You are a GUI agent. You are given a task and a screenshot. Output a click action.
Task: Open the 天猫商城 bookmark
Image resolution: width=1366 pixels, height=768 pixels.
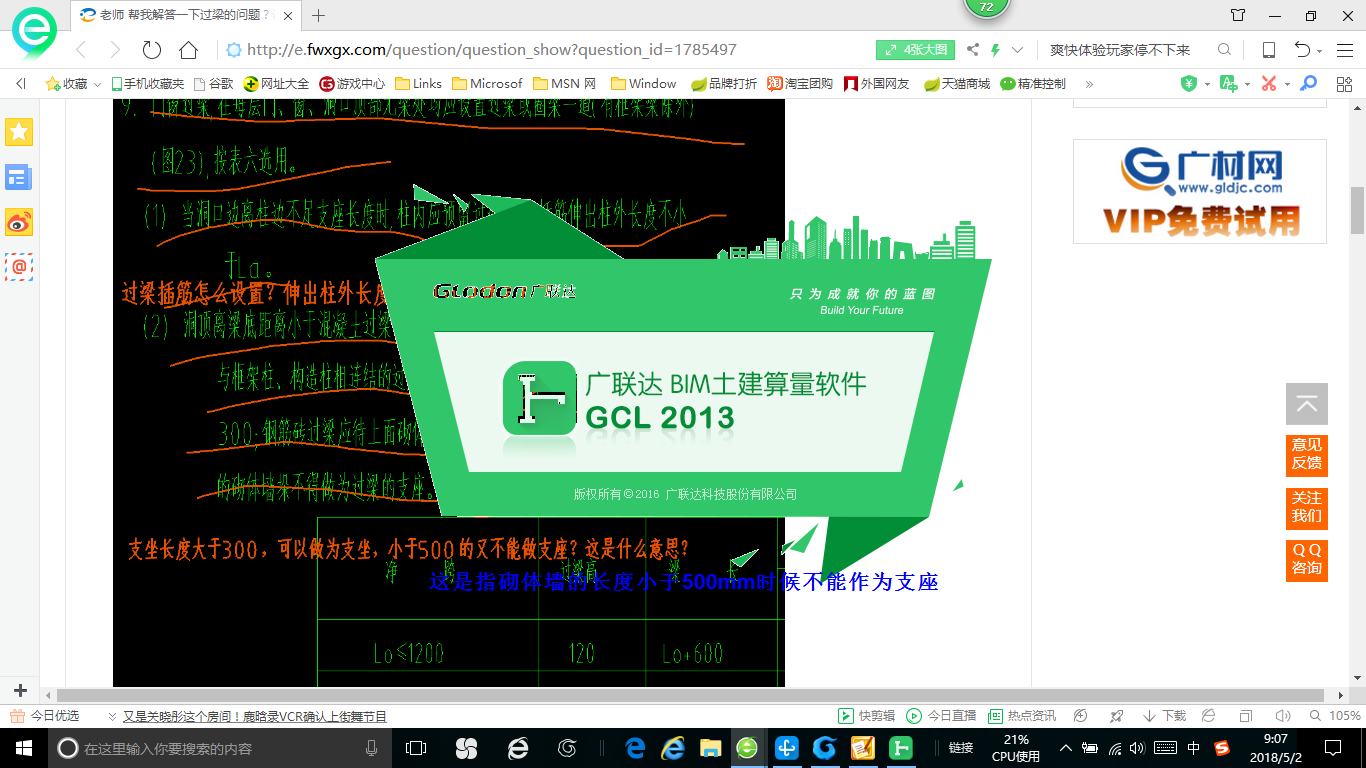[x=956, y=84]
